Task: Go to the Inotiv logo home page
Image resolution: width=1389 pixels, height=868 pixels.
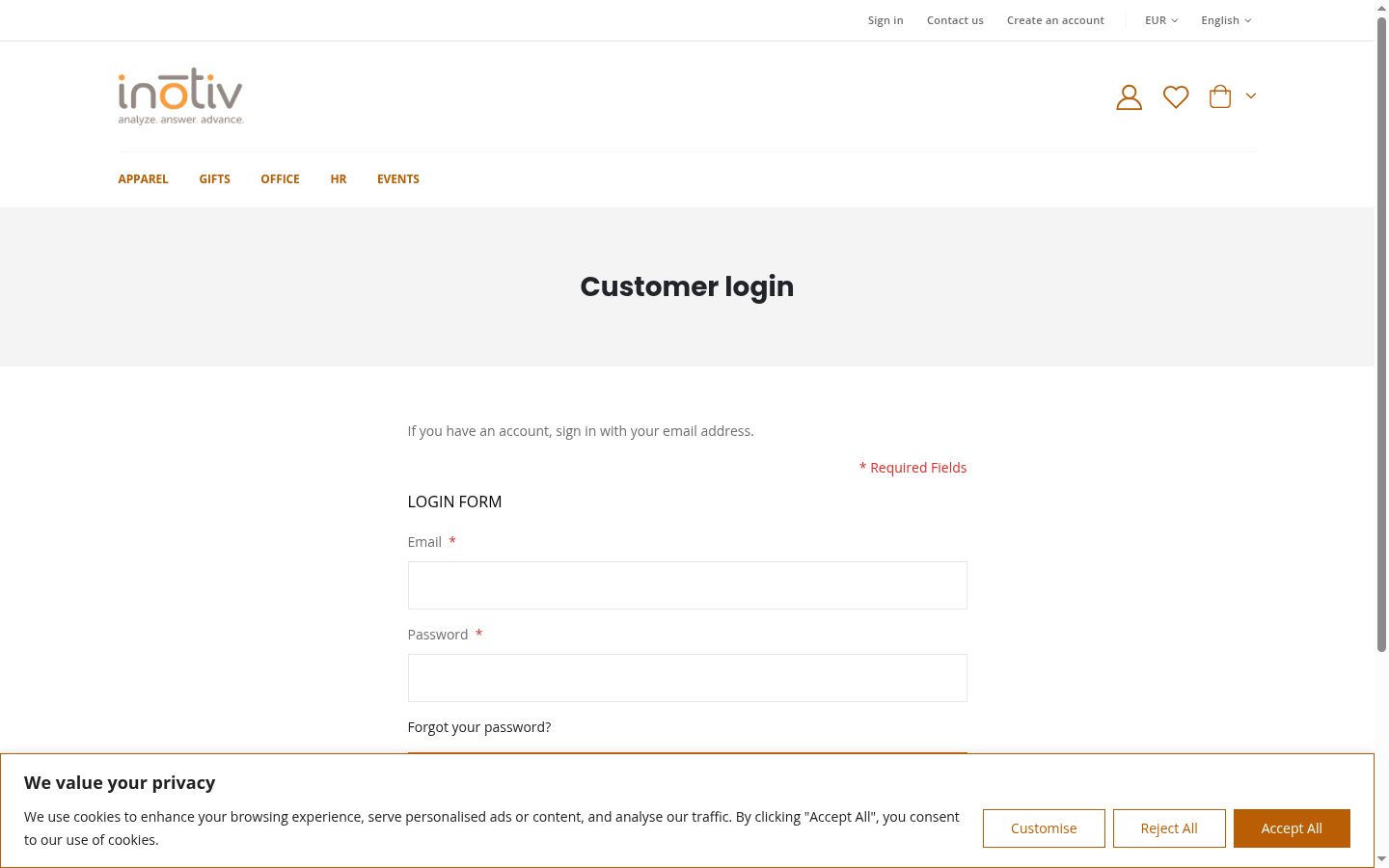Action: point(180,96)
